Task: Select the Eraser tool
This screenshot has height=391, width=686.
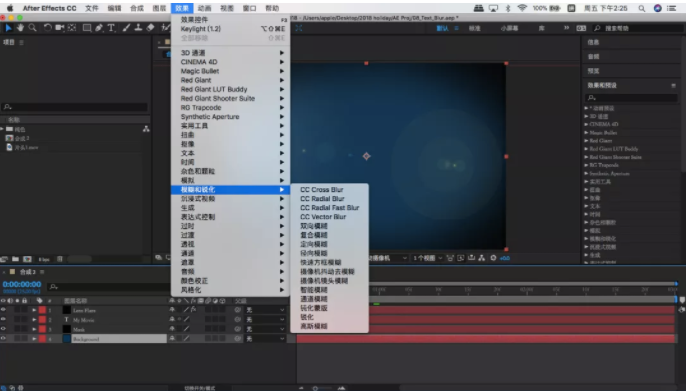Action: [150, 28]
